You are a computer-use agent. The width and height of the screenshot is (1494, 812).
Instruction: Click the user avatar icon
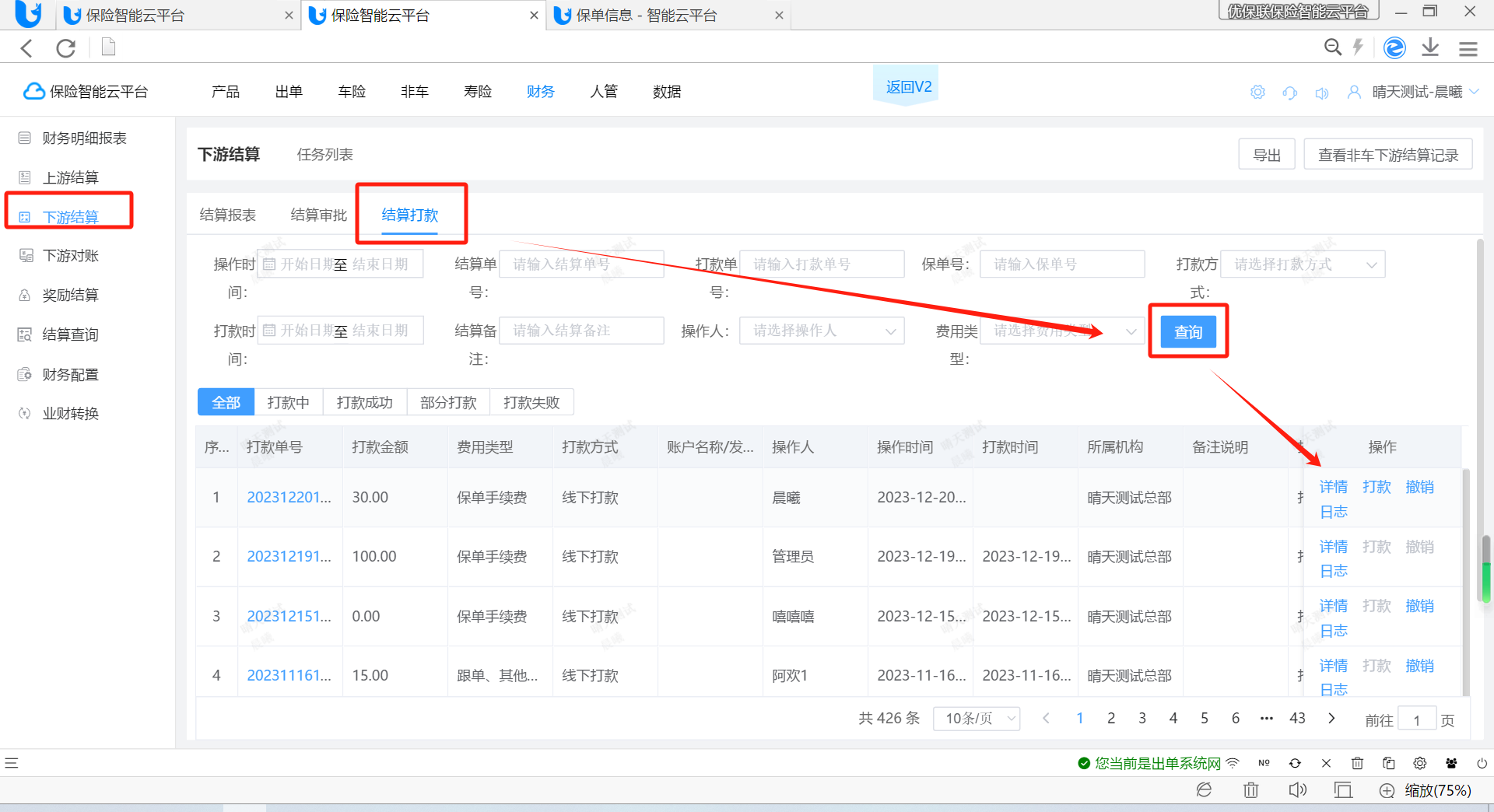(x=1354, y=92)
